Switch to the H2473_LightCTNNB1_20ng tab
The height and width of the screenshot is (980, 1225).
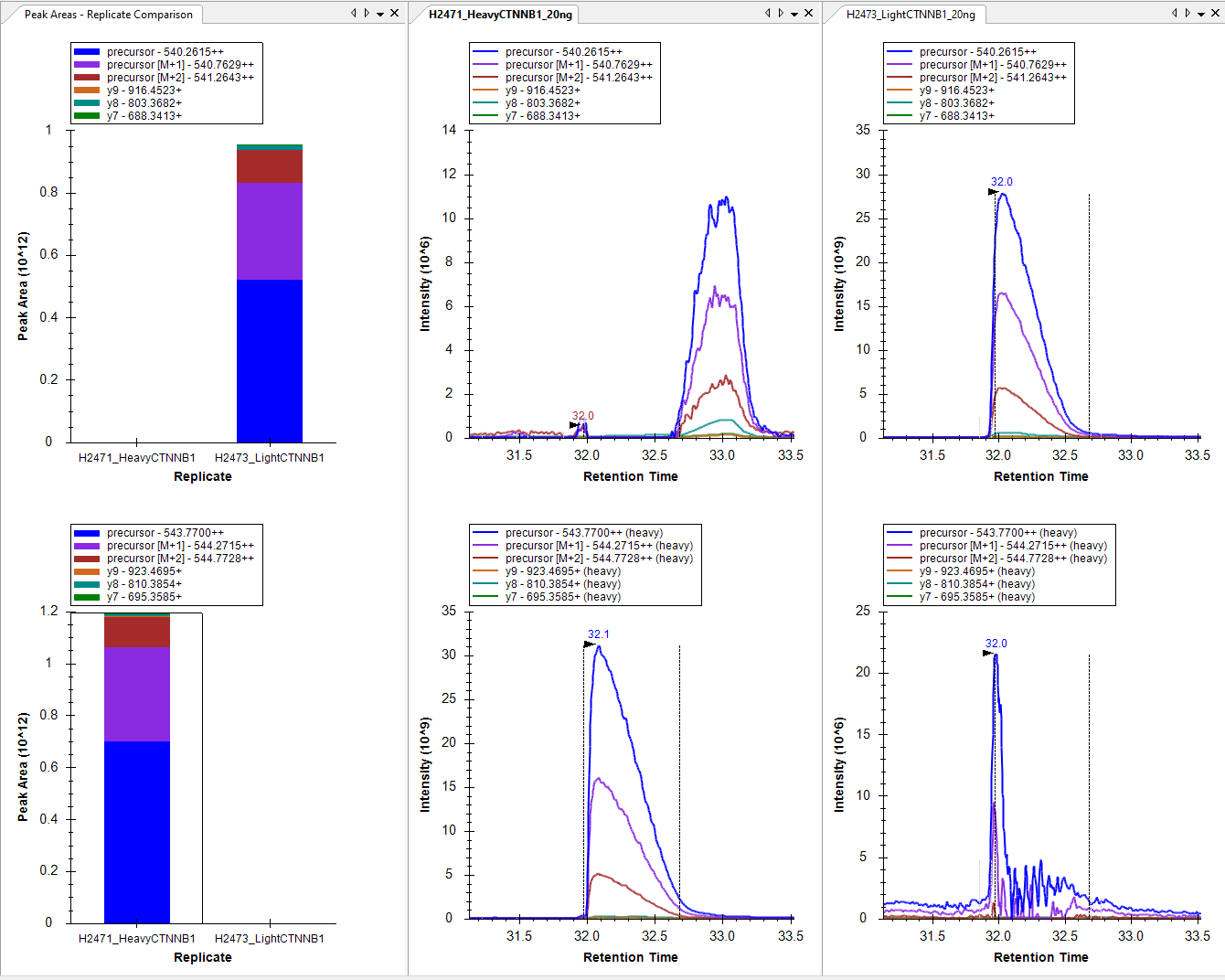(910, 15)
